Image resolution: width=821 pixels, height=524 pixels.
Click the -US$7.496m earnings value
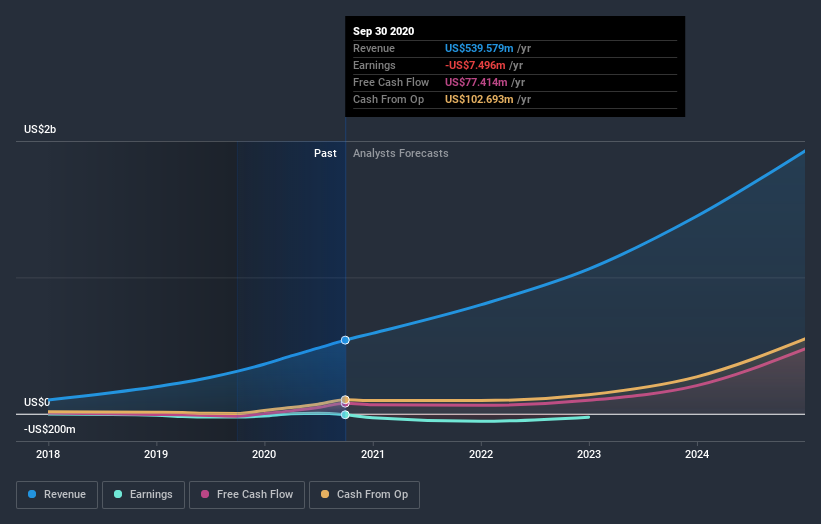click(475, 65)
